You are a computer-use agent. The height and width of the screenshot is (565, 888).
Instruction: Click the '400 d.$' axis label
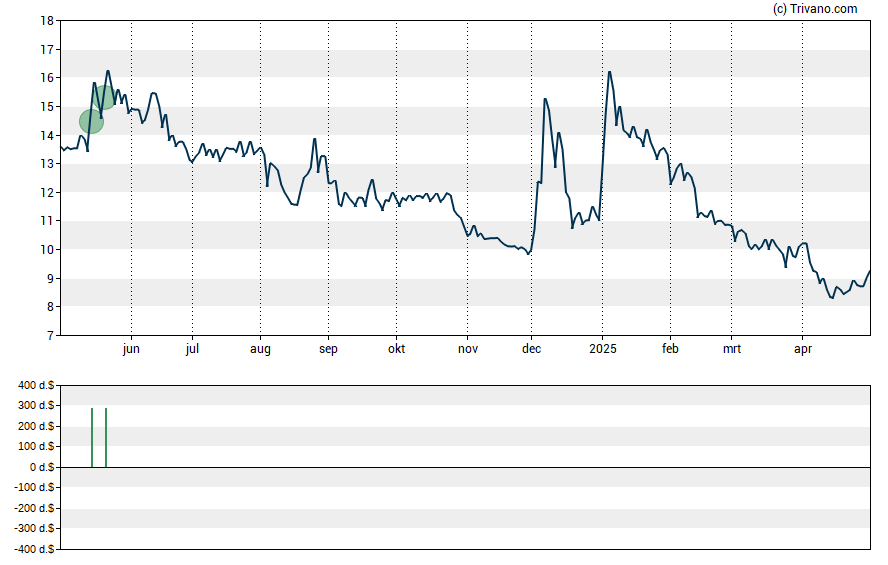click(36, 385)
